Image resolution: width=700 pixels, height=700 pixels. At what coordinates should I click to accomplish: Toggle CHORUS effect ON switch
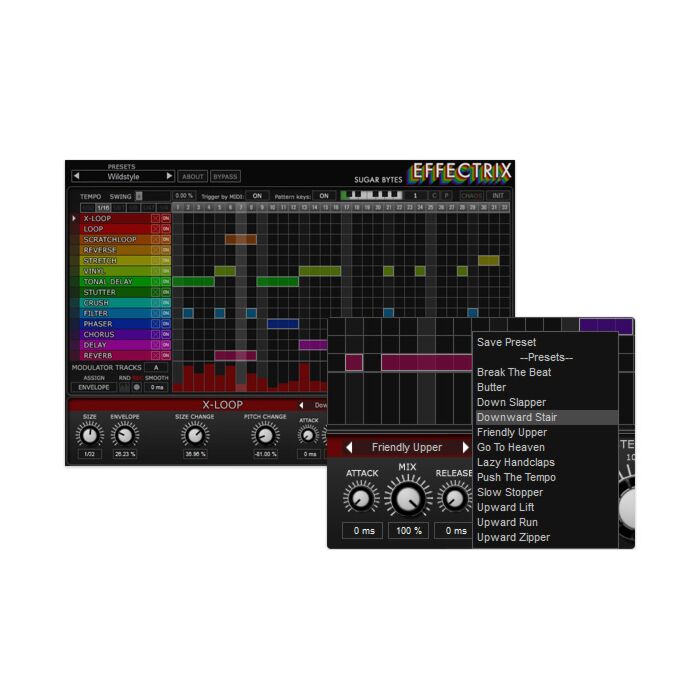tap(166, 334)
